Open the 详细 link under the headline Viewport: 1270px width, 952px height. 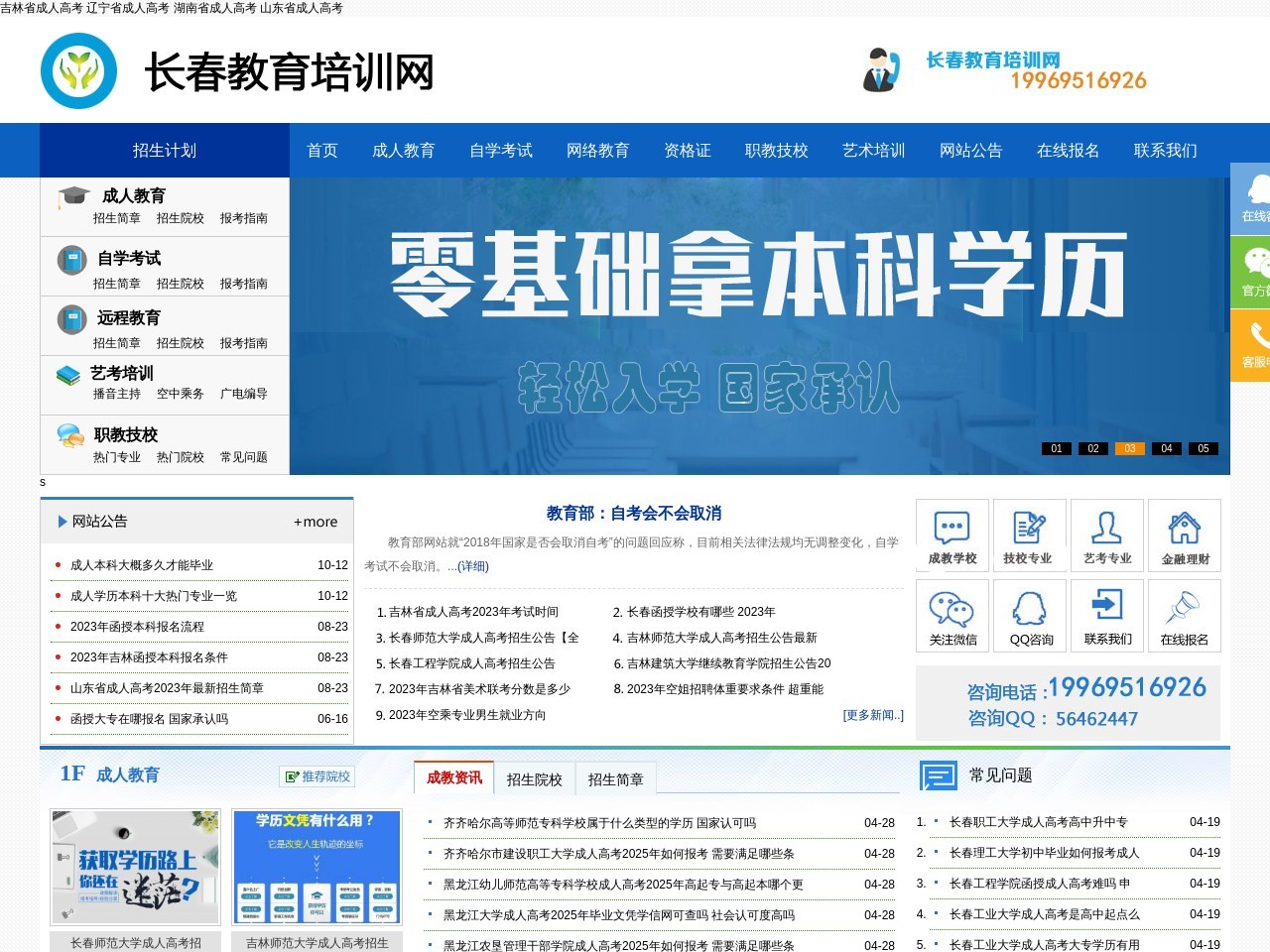(x=473, y=566)
